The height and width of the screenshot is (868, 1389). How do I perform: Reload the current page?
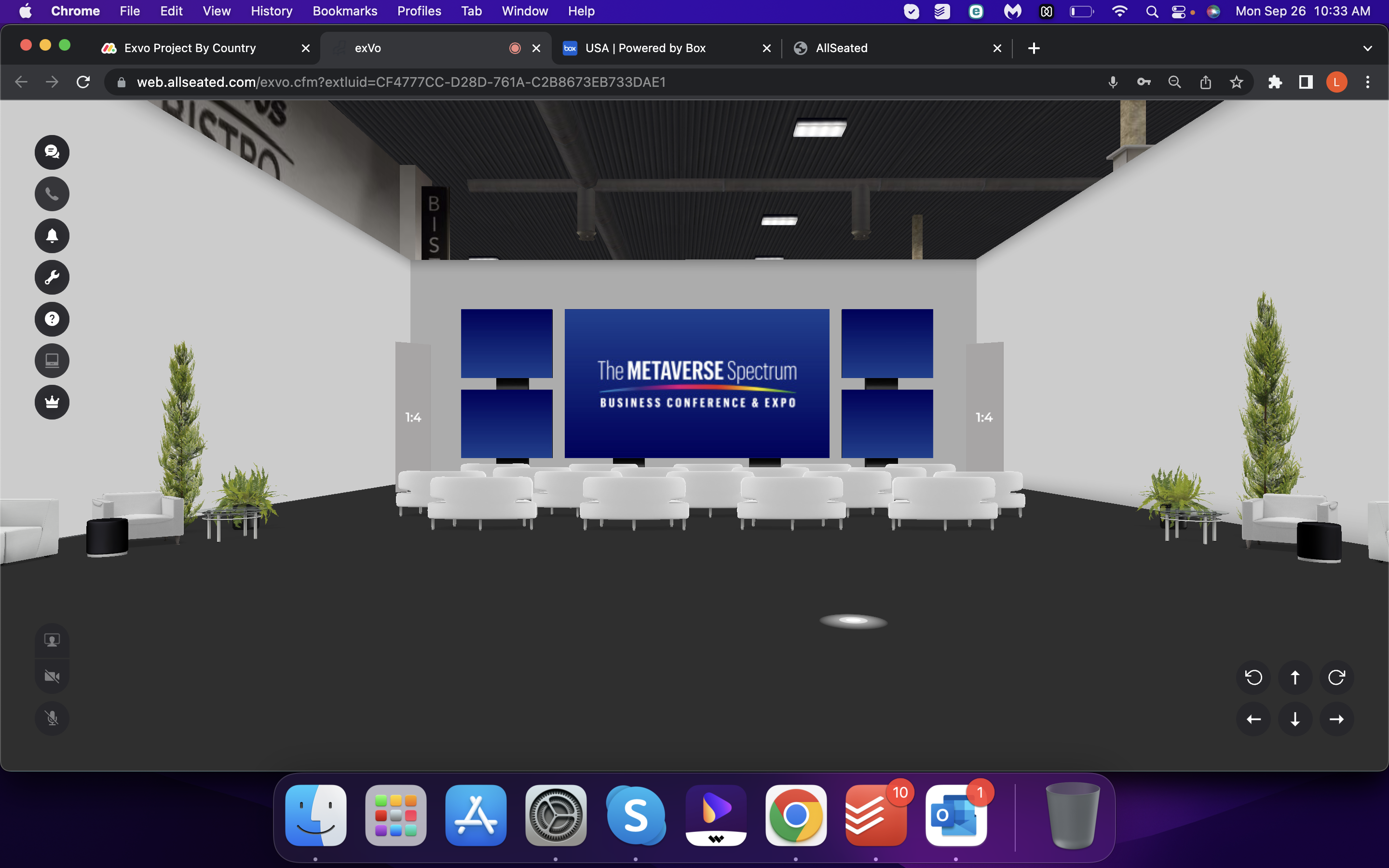(x=83, y=82)
